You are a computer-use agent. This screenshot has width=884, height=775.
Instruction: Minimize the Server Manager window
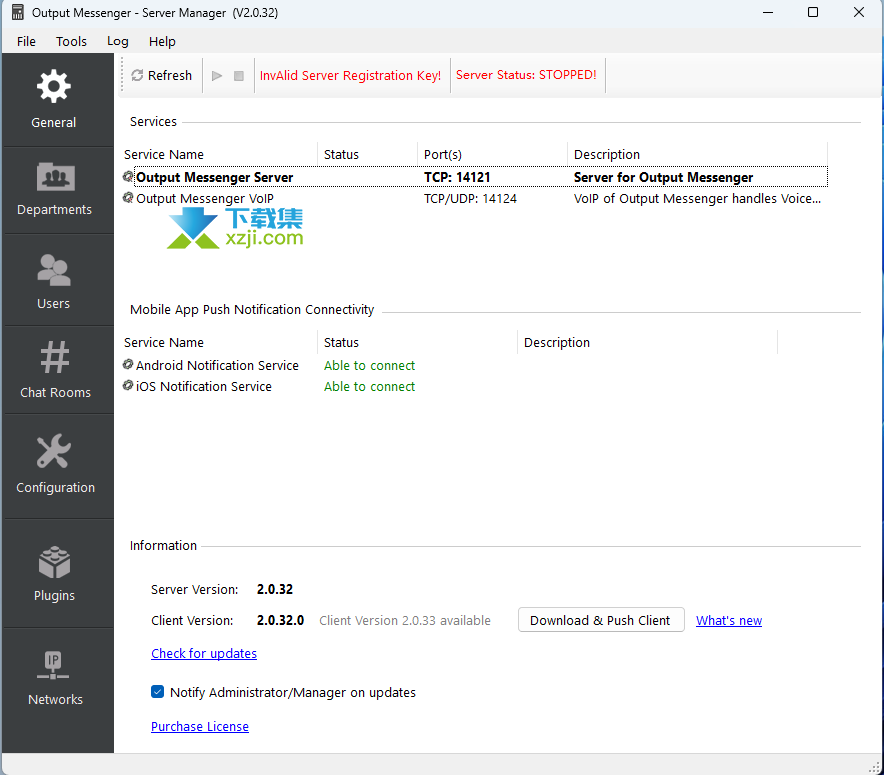[768, 12]
